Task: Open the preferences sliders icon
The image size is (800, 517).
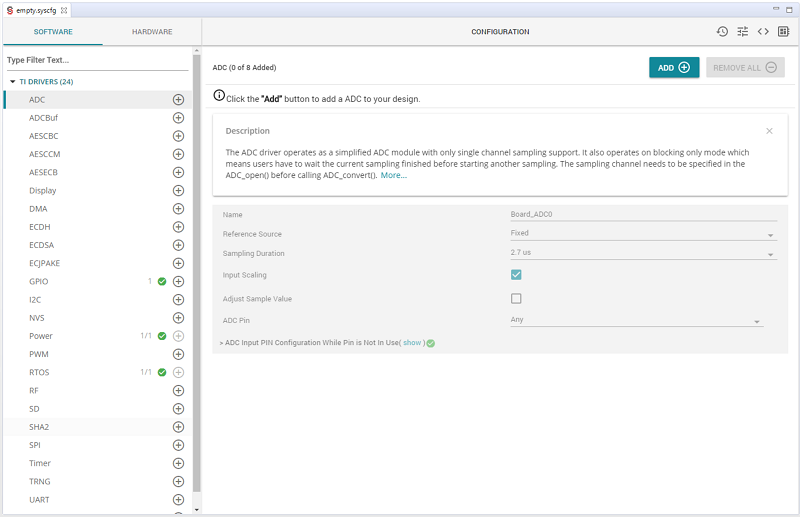Action: pyautogui.click(x=743, y=32)
